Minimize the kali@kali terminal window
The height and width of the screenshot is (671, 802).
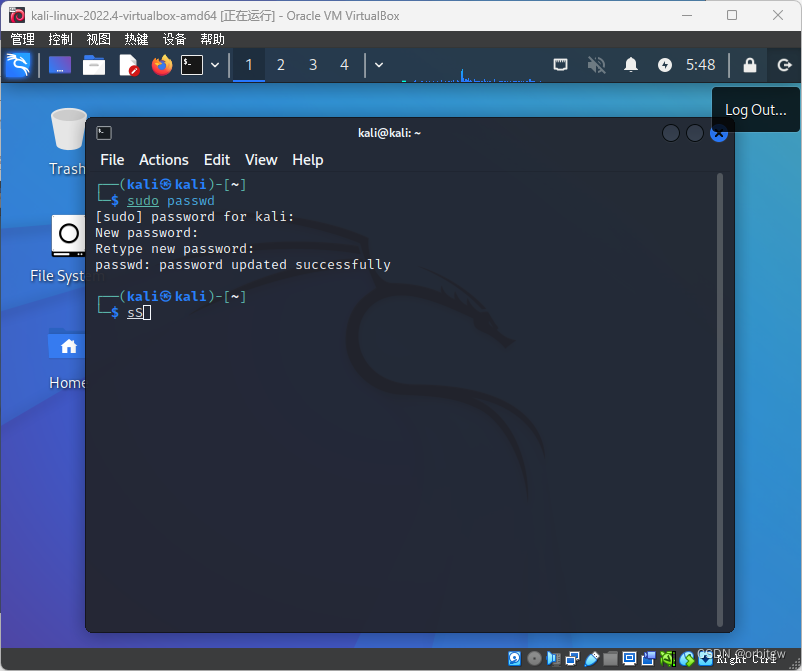click(x=671, y=133)
